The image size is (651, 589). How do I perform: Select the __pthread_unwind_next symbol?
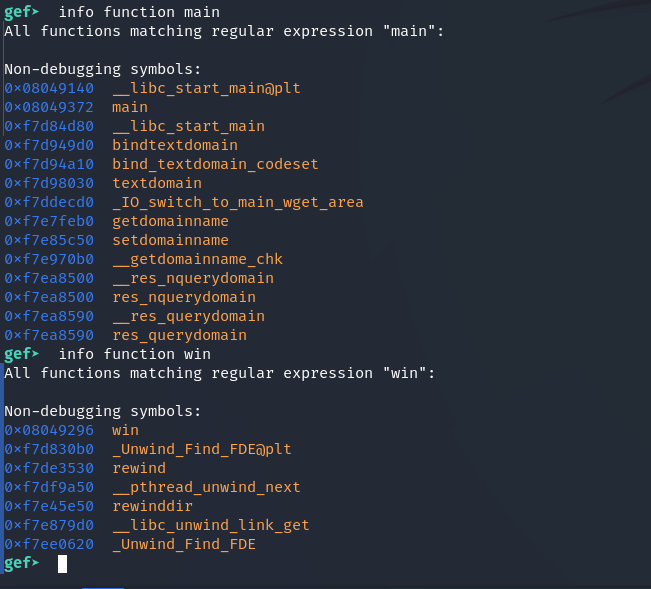click(x=206, y=487)
